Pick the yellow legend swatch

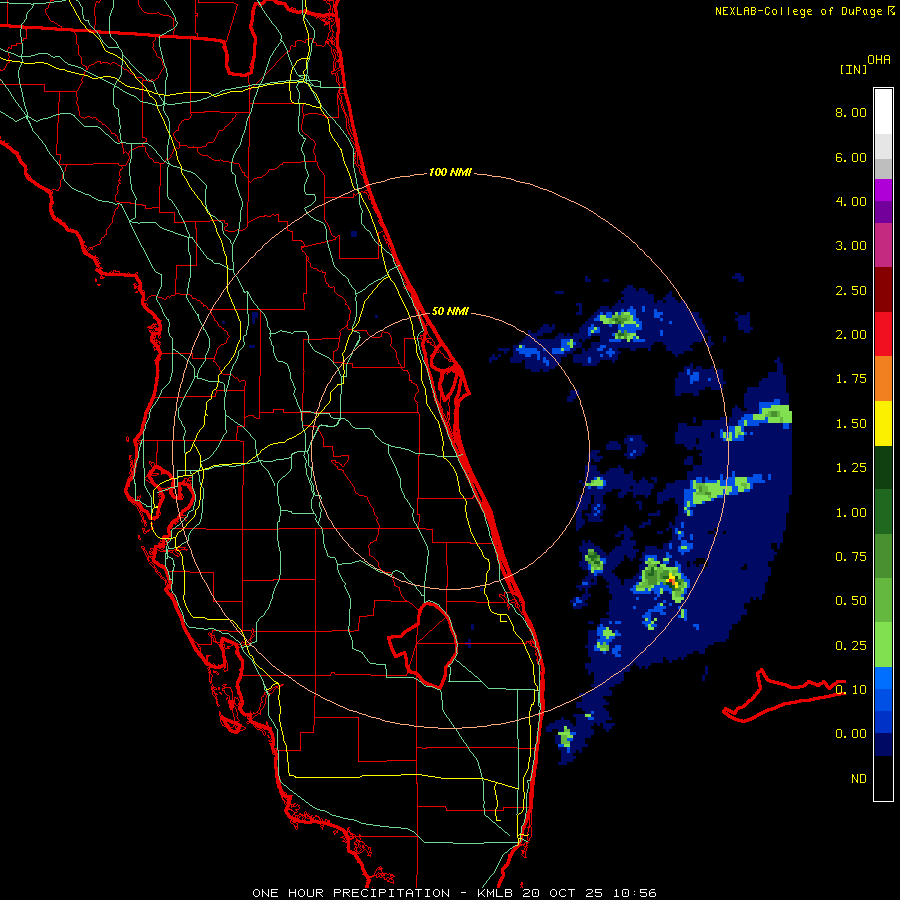883,423
